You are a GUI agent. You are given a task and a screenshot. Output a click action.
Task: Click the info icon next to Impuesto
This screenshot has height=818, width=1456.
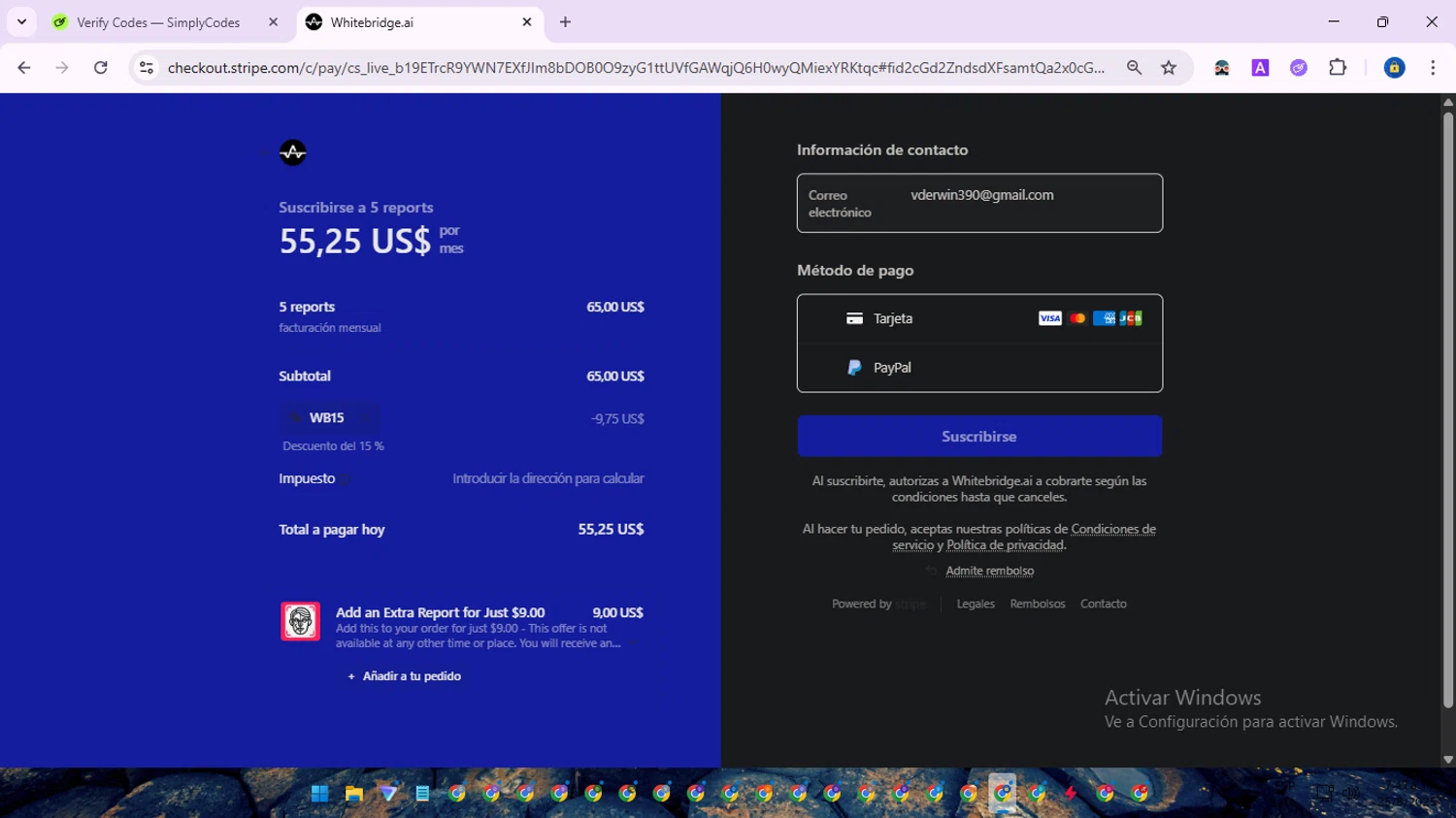point(346,478)
